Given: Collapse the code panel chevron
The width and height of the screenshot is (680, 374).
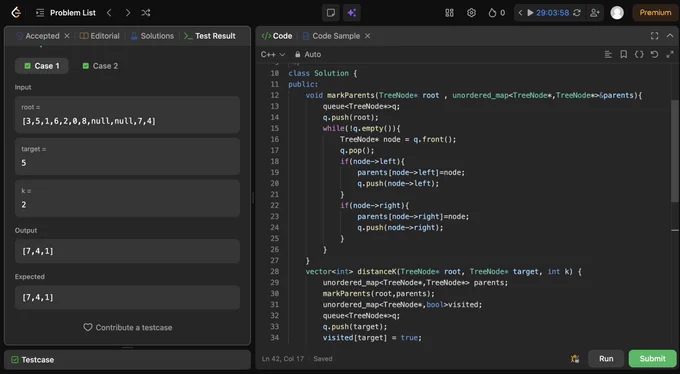Looking at the screenshot, I should (x=670, y=36).
